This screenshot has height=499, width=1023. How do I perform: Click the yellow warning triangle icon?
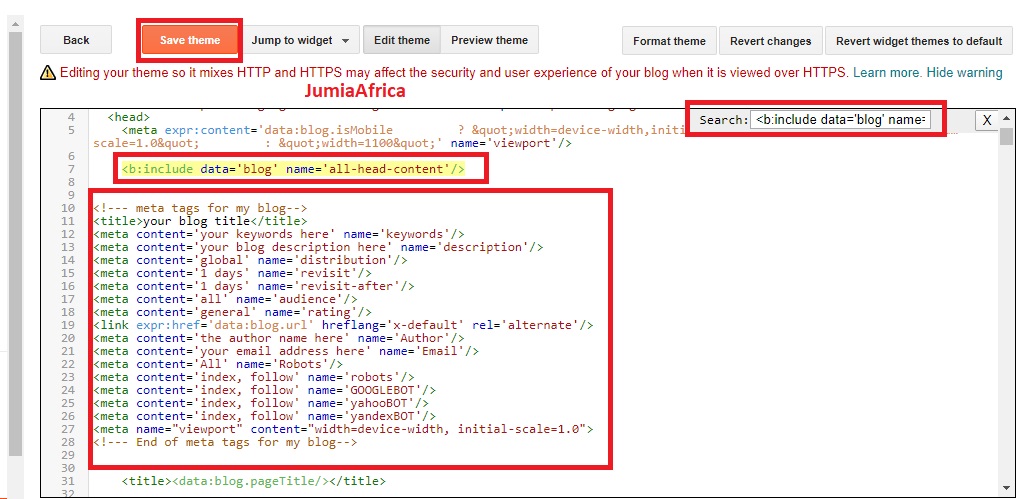click(48, 72)
